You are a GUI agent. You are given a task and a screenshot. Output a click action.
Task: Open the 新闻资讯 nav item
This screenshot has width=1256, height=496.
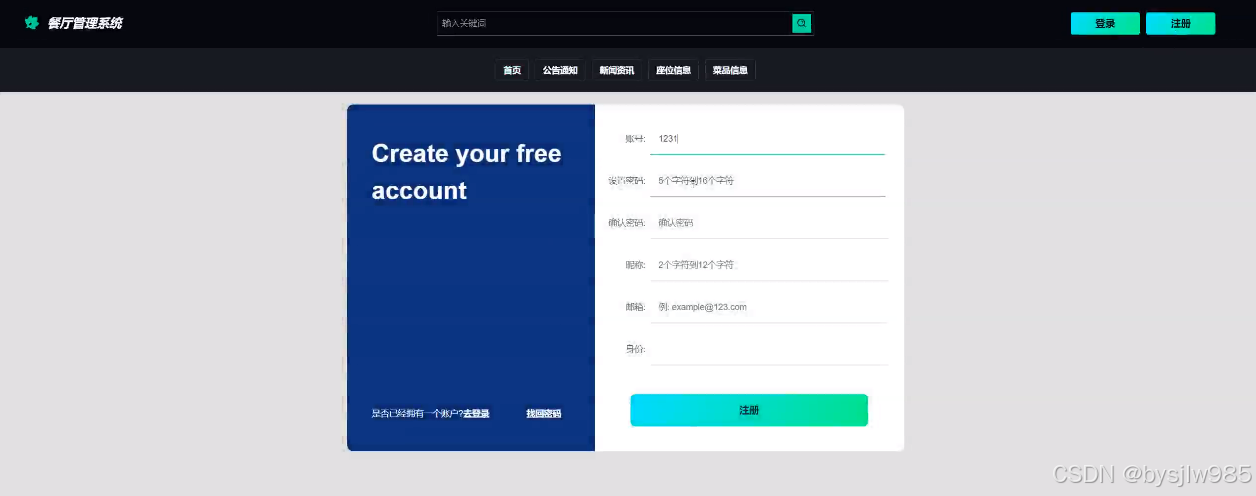617,70
